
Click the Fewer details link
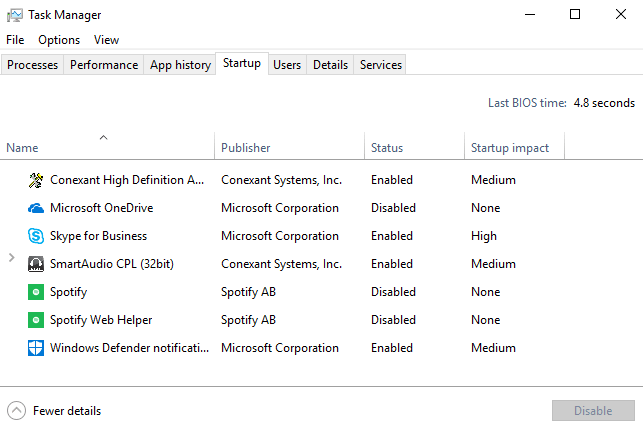click(x=67, y=411)
